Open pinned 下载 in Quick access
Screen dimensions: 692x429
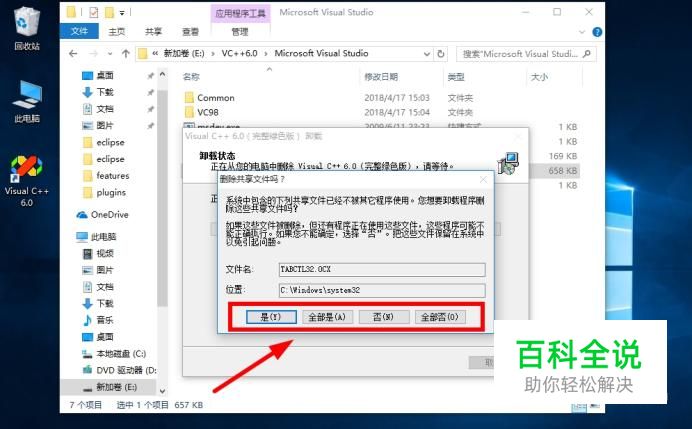(105, 92)
